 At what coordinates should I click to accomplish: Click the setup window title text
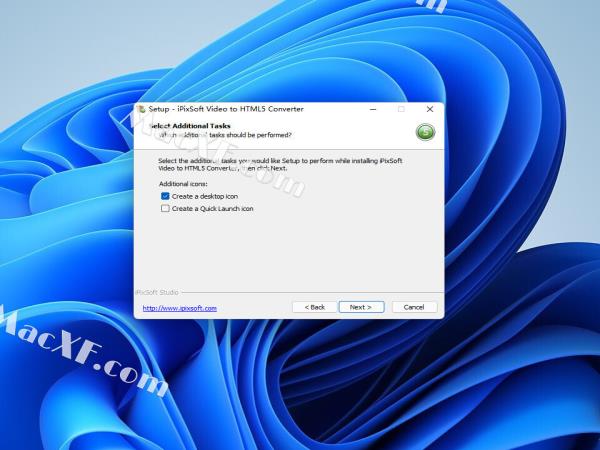click(226, 109)
